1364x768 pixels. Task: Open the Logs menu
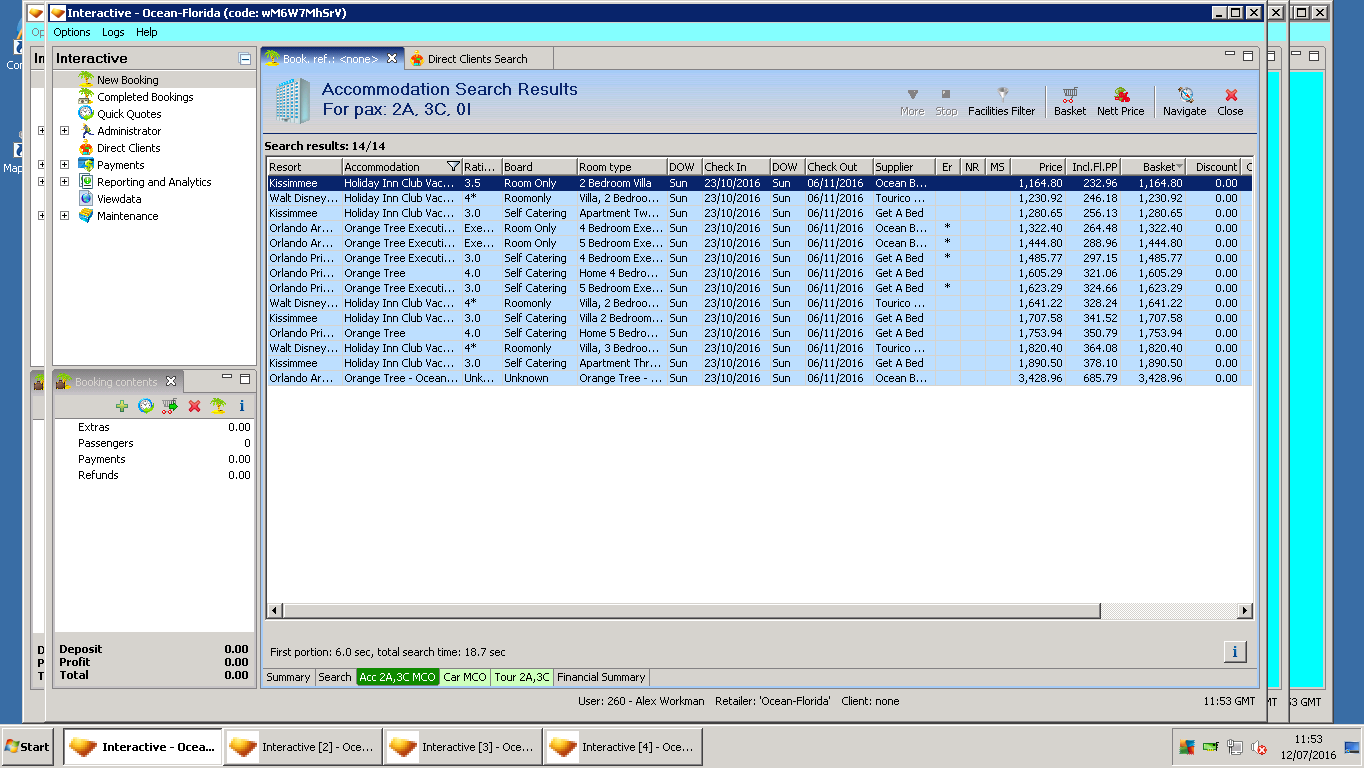tap(113, 33)
